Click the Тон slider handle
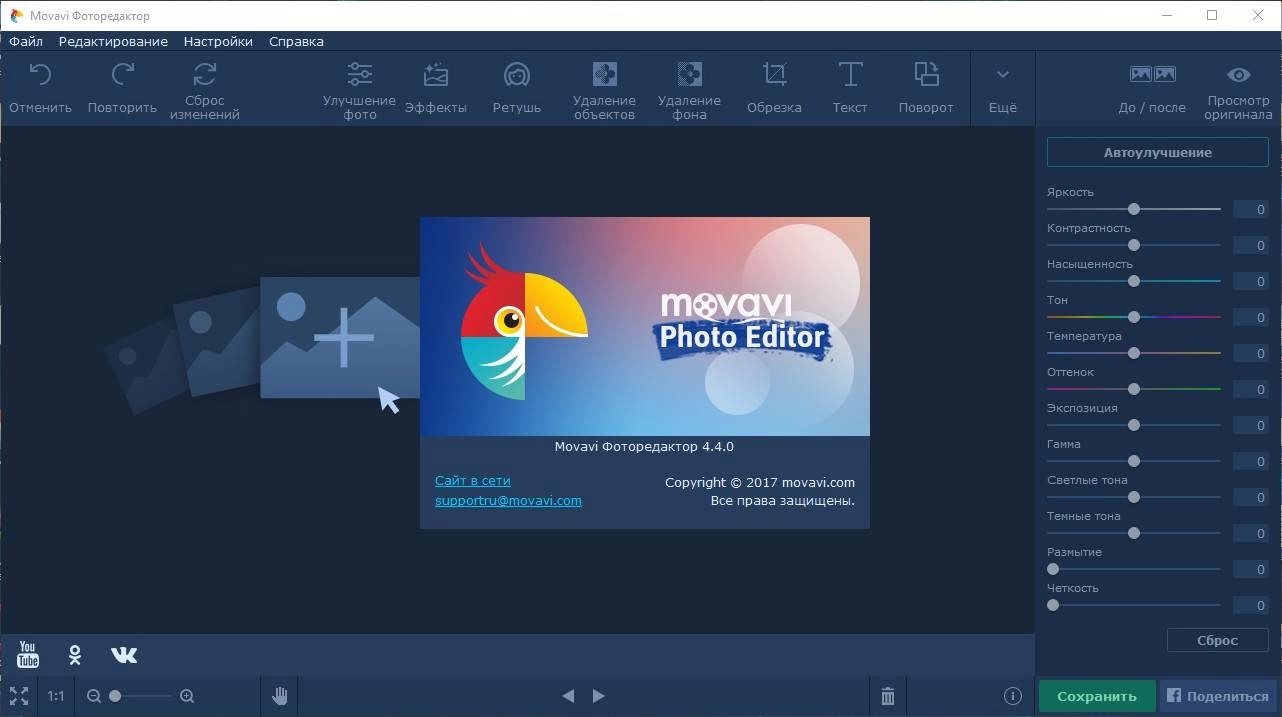 pyautogui.click(x=1134, y=317)
